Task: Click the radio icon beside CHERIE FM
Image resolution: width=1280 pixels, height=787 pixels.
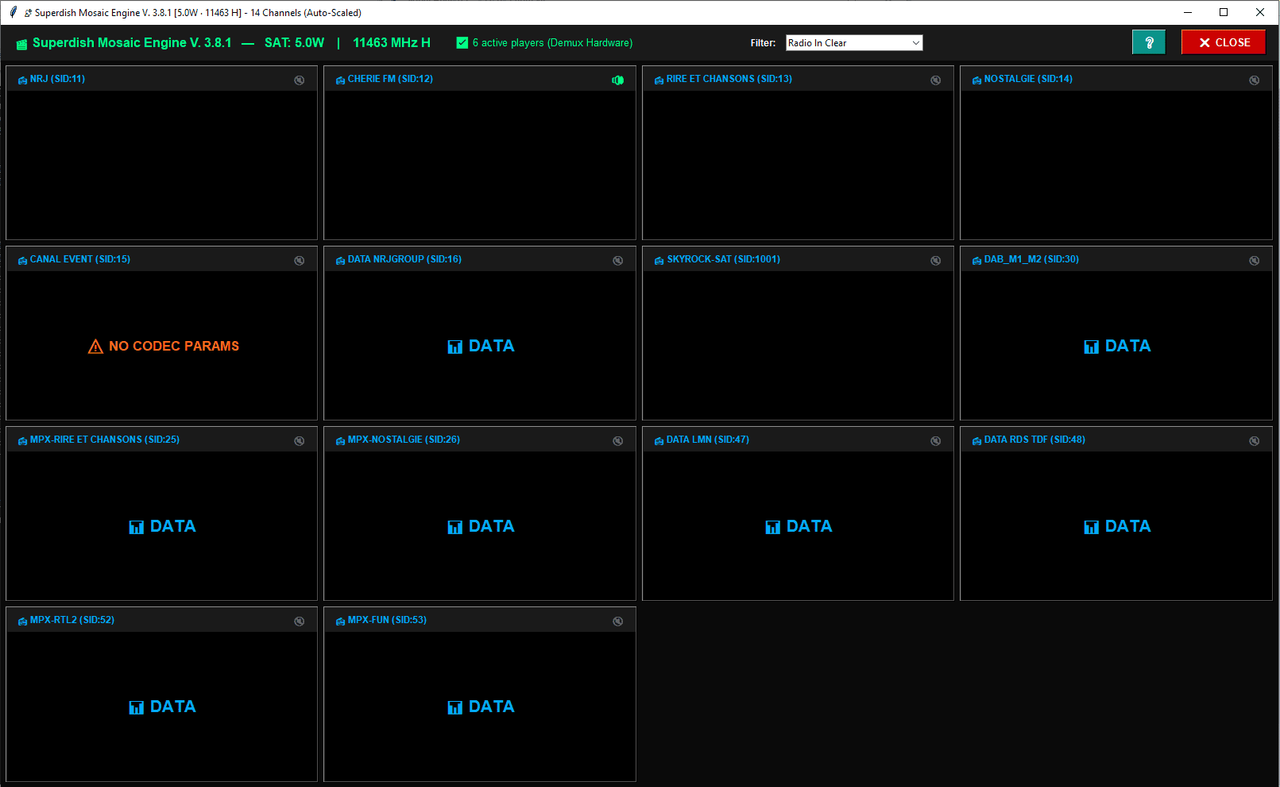Action: pyautogui.click(x=341, y=80)
